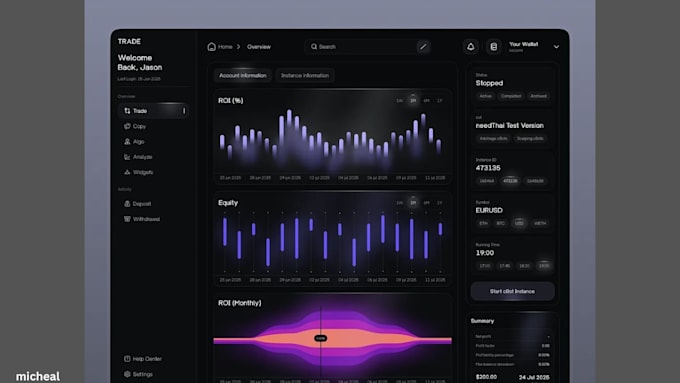Open the Analyze chart icon in sidebar
This screenshot has height=383, width=680.
click(x=127, y=157)
